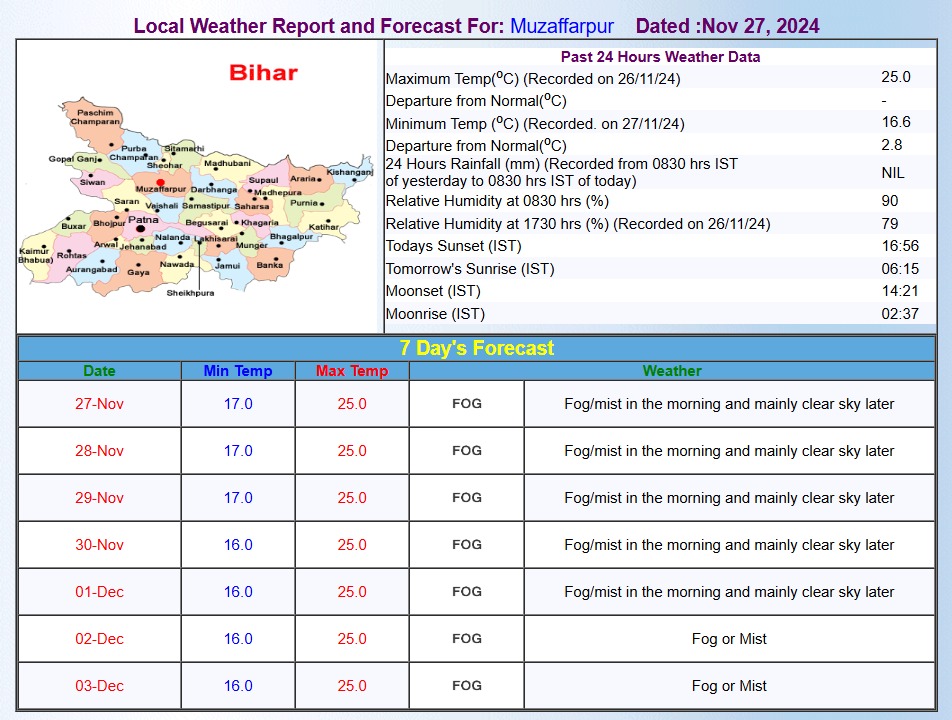Click FOG weather icon for 03-Dec
The height and width of the screenshot is (720, 952).
coord(466,685)
